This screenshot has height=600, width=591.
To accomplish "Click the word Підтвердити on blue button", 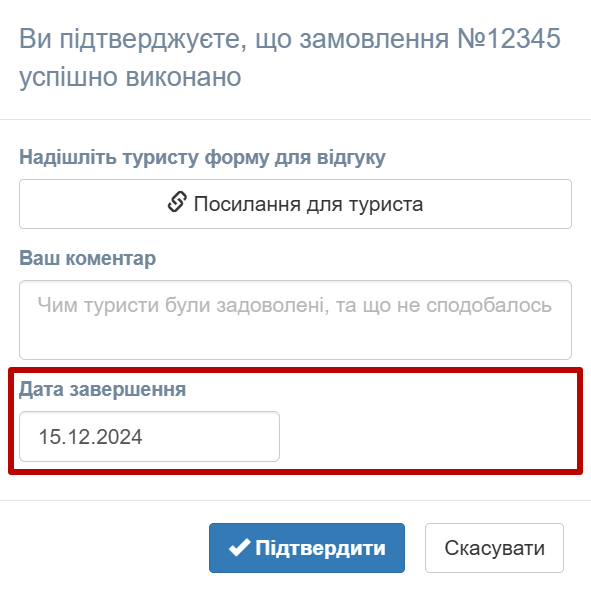I will (320, 548).
